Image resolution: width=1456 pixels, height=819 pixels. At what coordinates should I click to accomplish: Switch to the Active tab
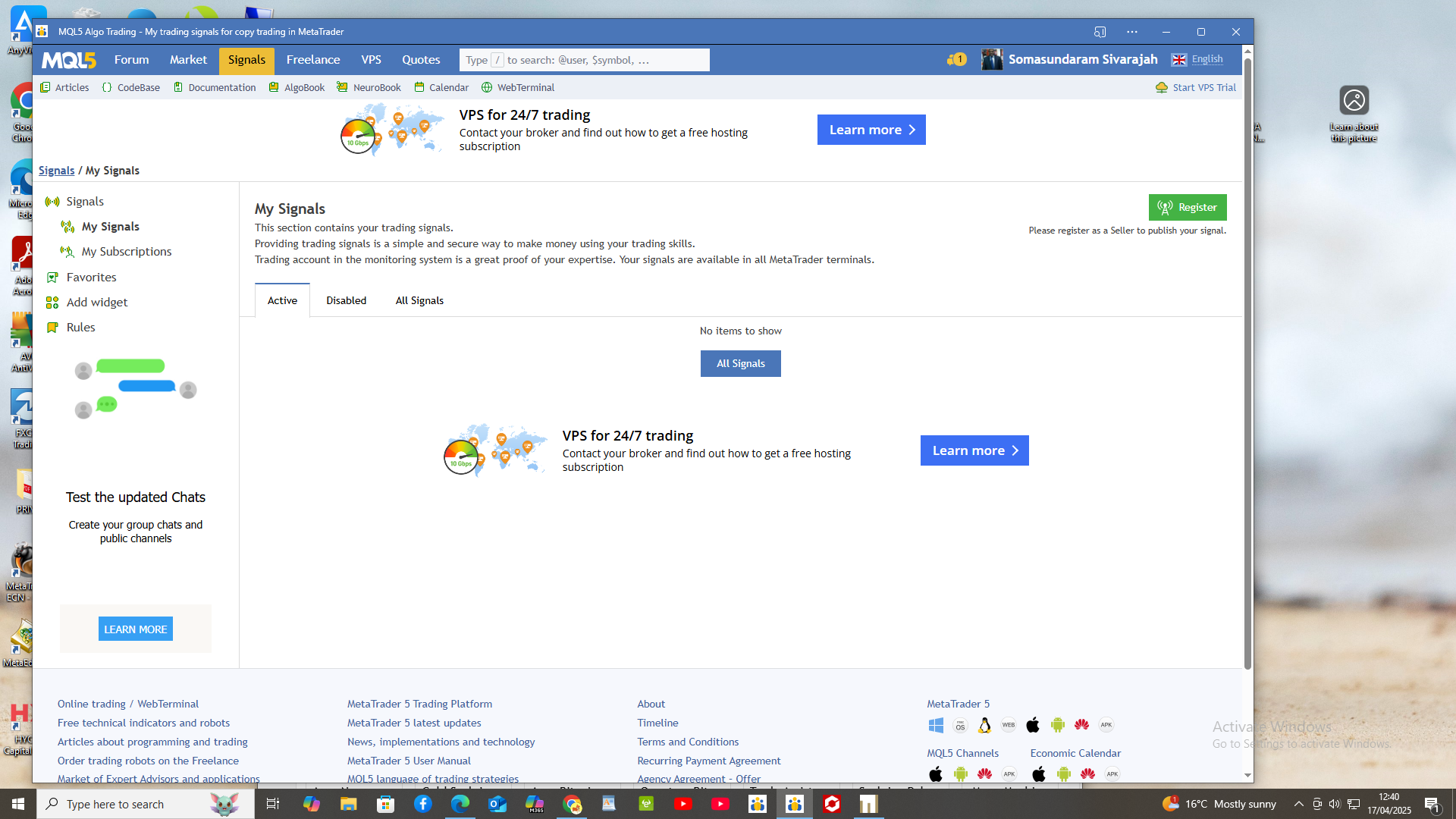282,300
